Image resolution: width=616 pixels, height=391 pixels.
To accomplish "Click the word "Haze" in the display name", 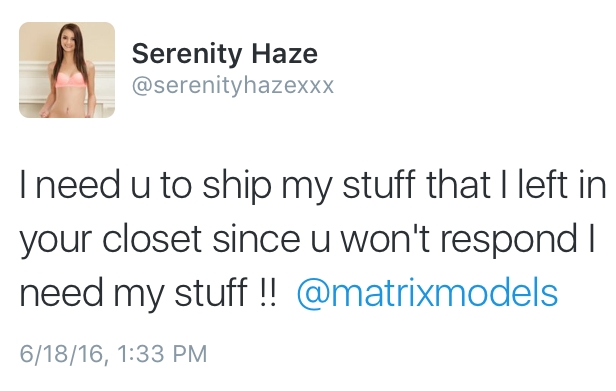I will coord(285,53).
